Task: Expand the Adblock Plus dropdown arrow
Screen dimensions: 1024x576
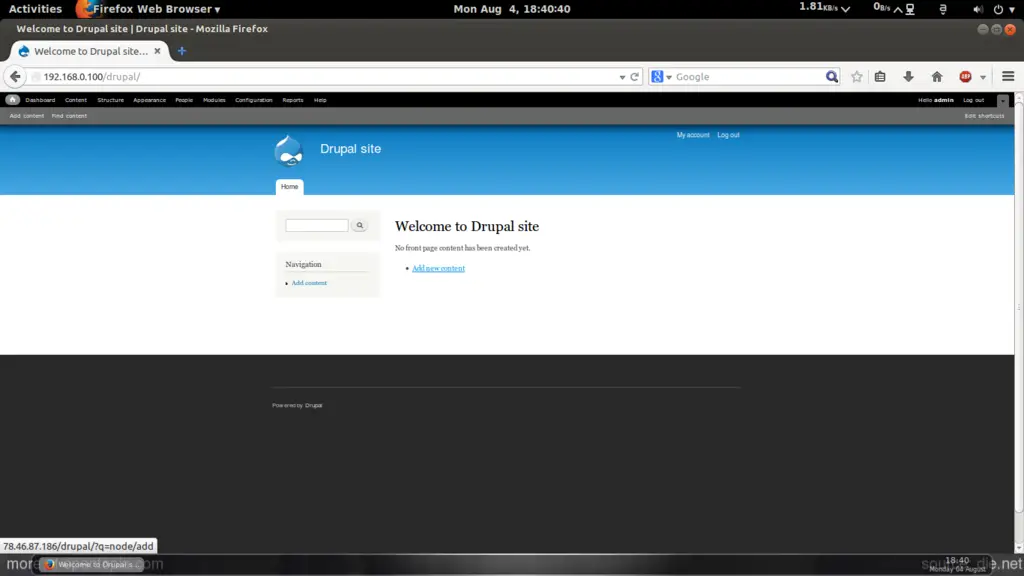Action: tap(983, 77)
